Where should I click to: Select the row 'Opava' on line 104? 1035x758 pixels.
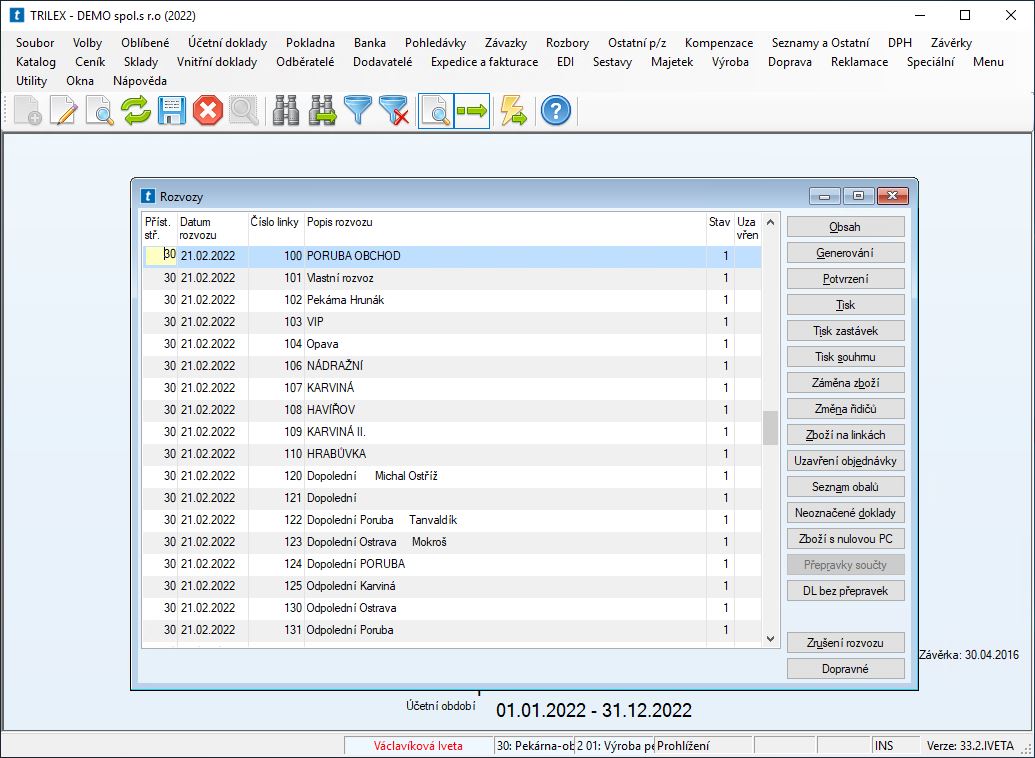(451, 343)
